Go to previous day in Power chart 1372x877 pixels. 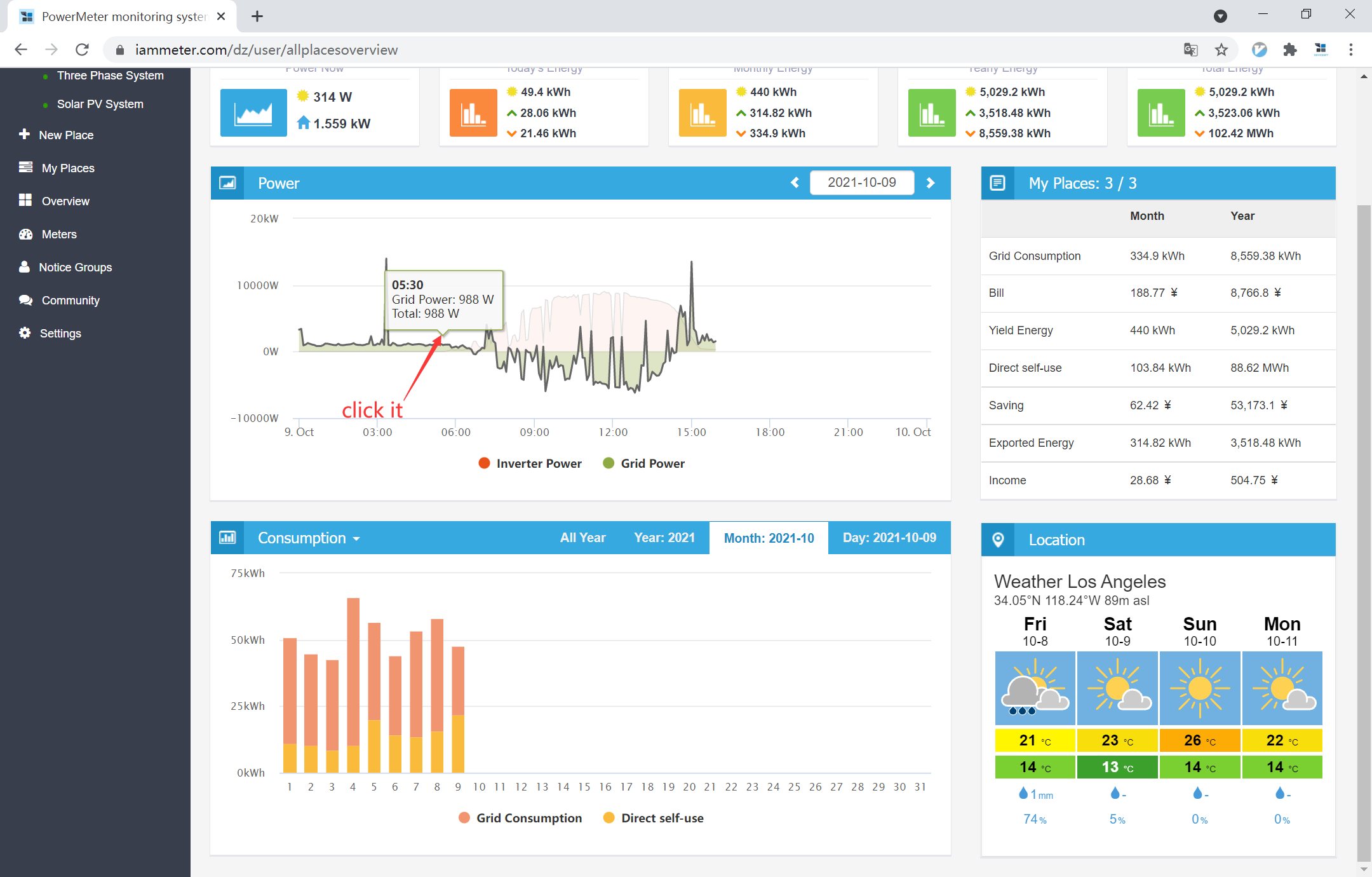tap(795, 183)
